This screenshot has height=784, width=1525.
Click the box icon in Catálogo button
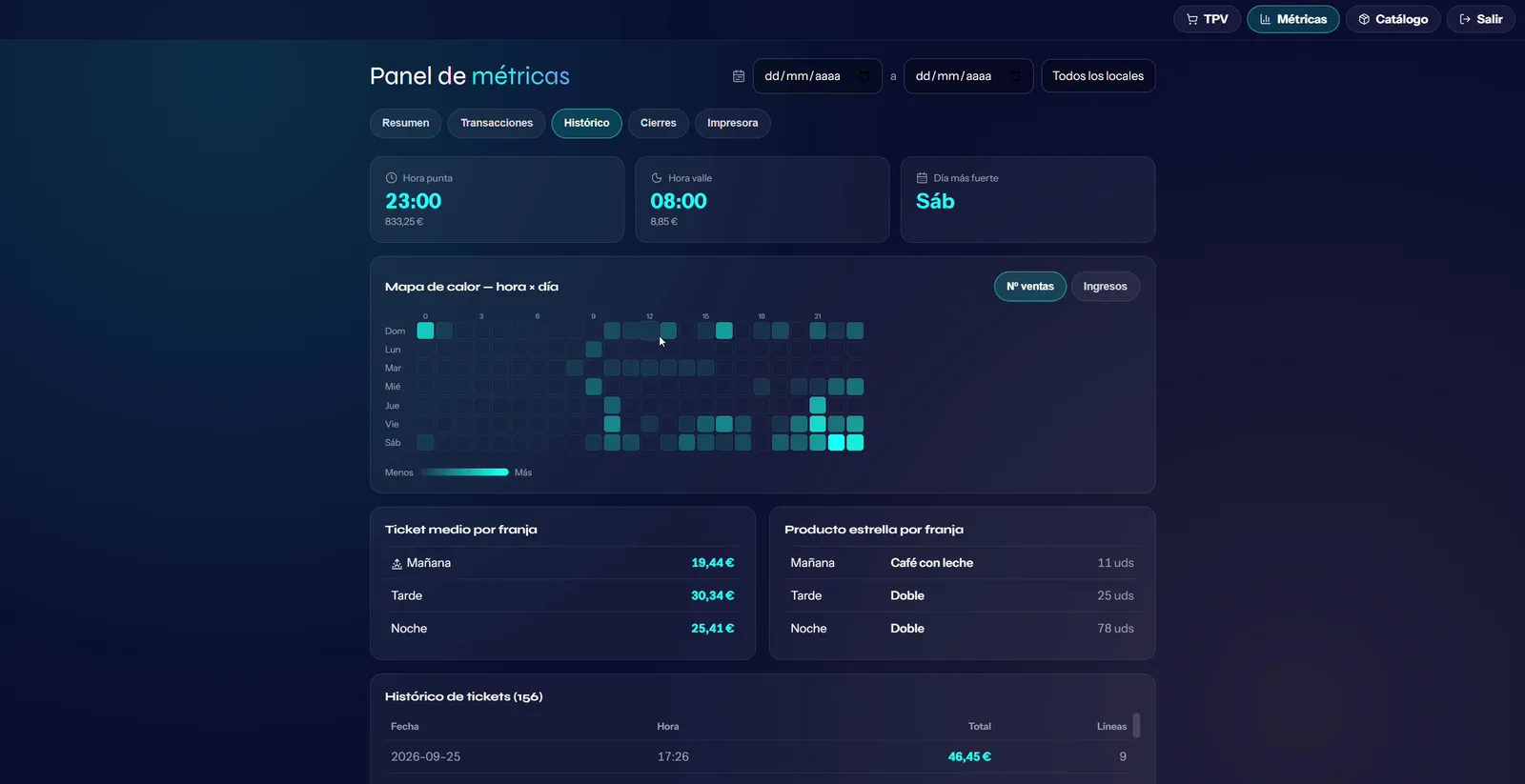[1364, 19]
